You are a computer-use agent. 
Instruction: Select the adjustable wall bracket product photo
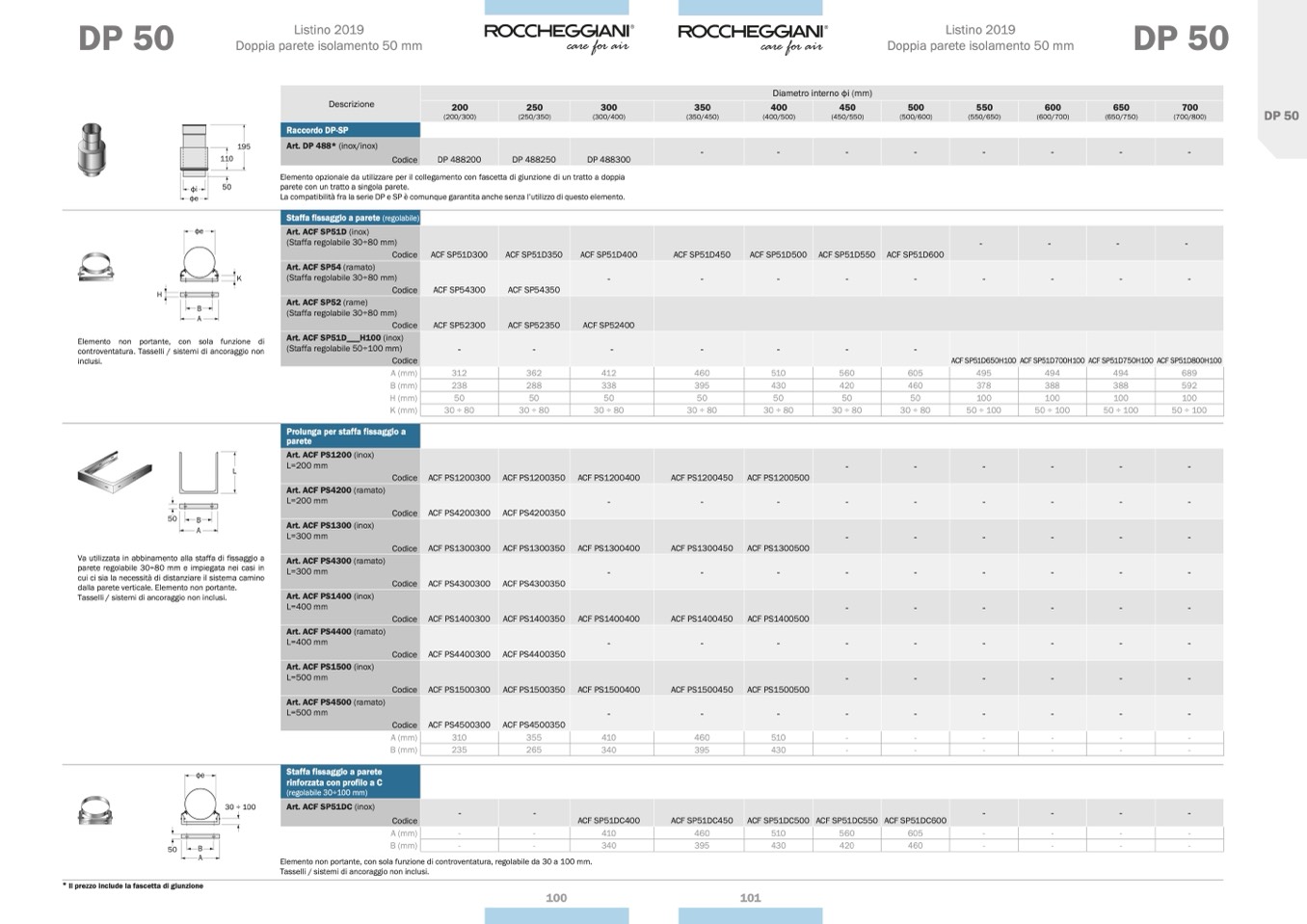95,267
